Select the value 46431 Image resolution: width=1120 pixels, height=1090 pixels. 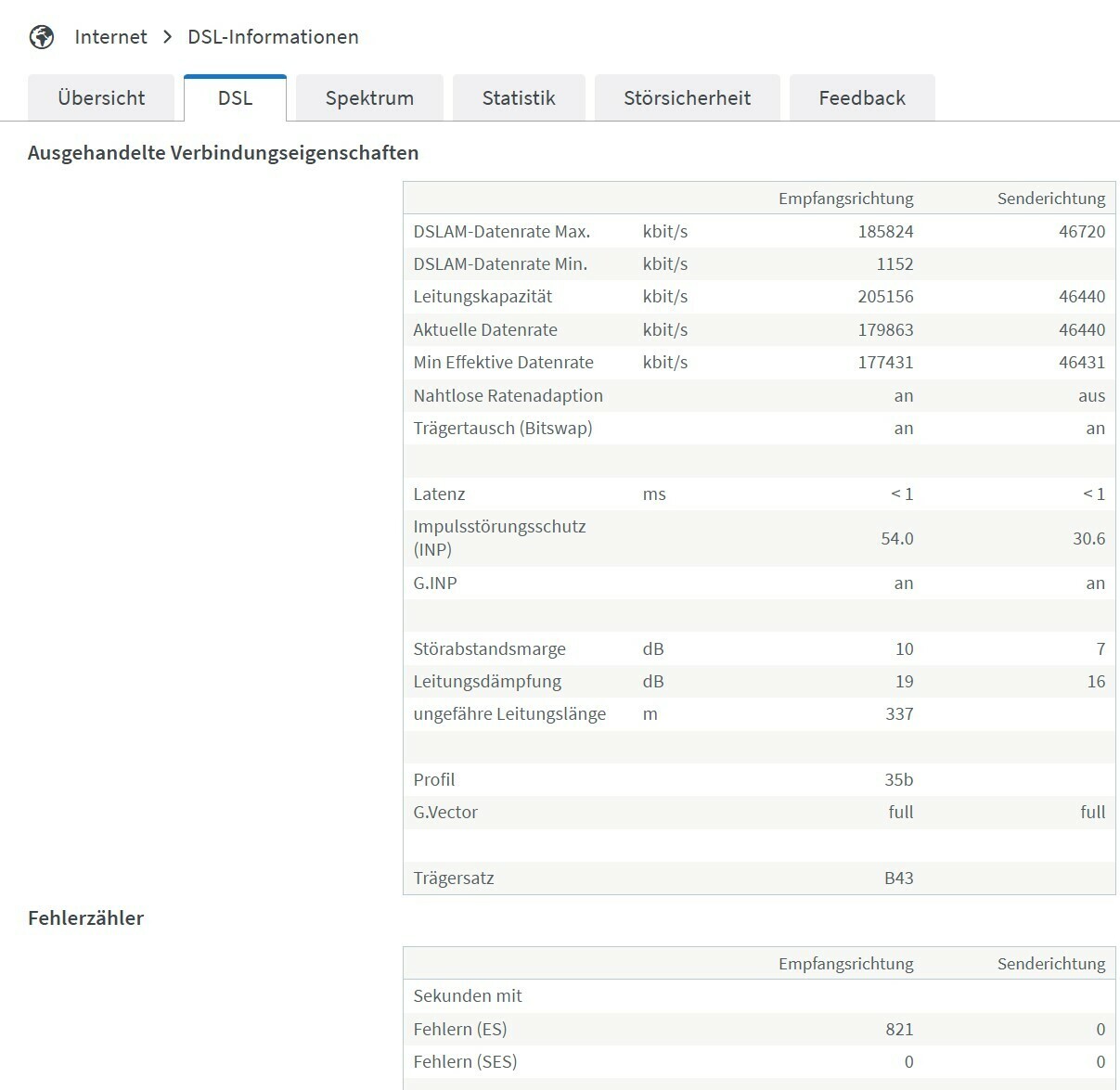point(1082,363)
